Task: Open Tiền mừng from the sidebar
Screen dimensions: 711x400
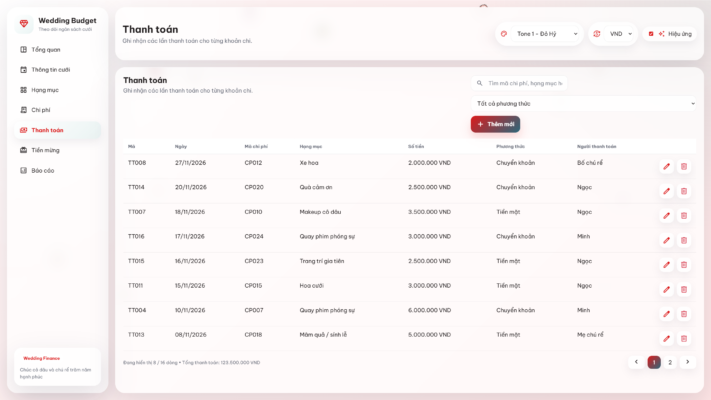Action: point(58,150)
